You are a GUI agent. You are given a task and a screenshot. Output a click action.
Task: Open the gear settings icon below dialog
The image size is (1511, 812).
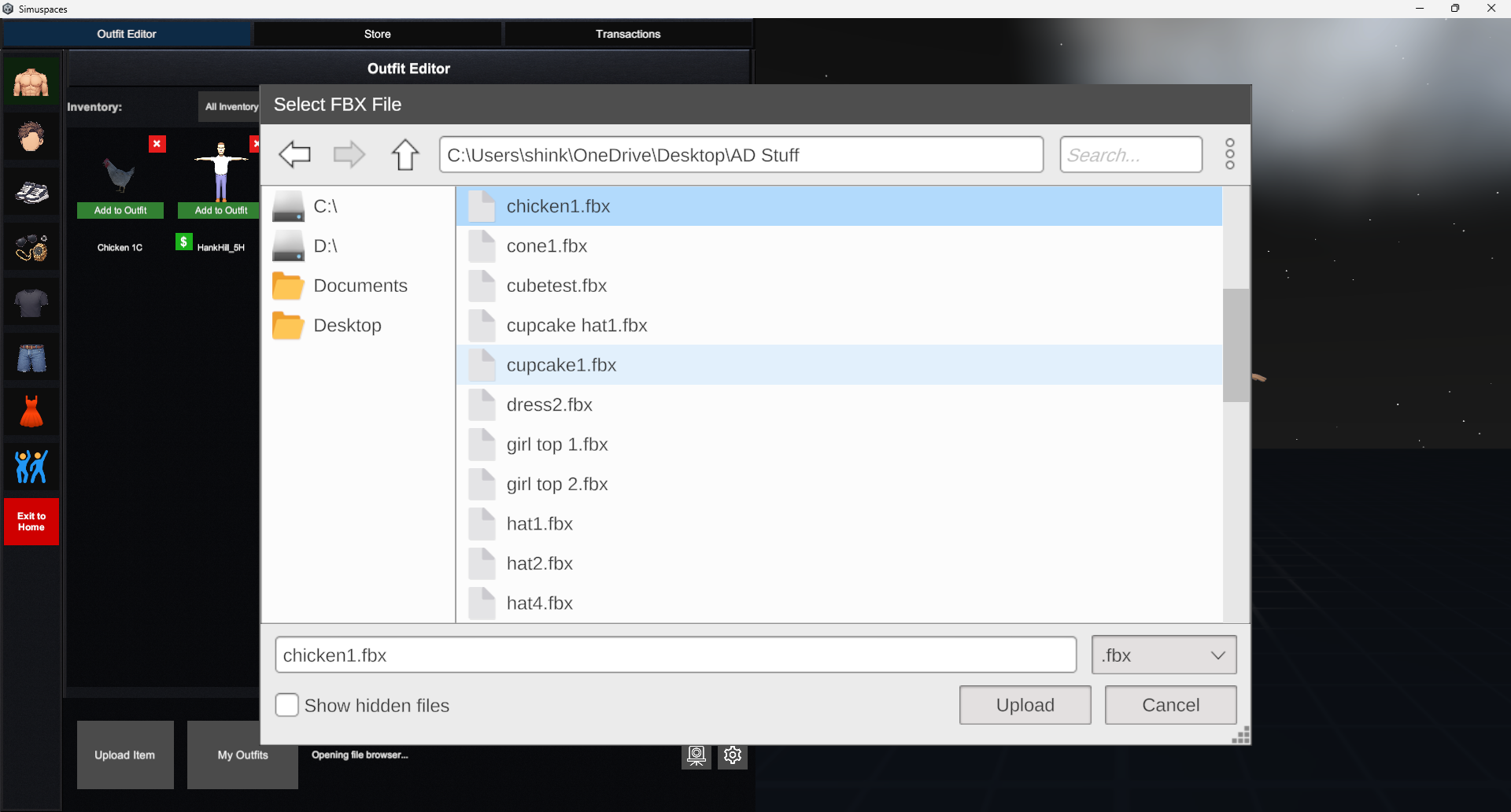coord(733,756)
